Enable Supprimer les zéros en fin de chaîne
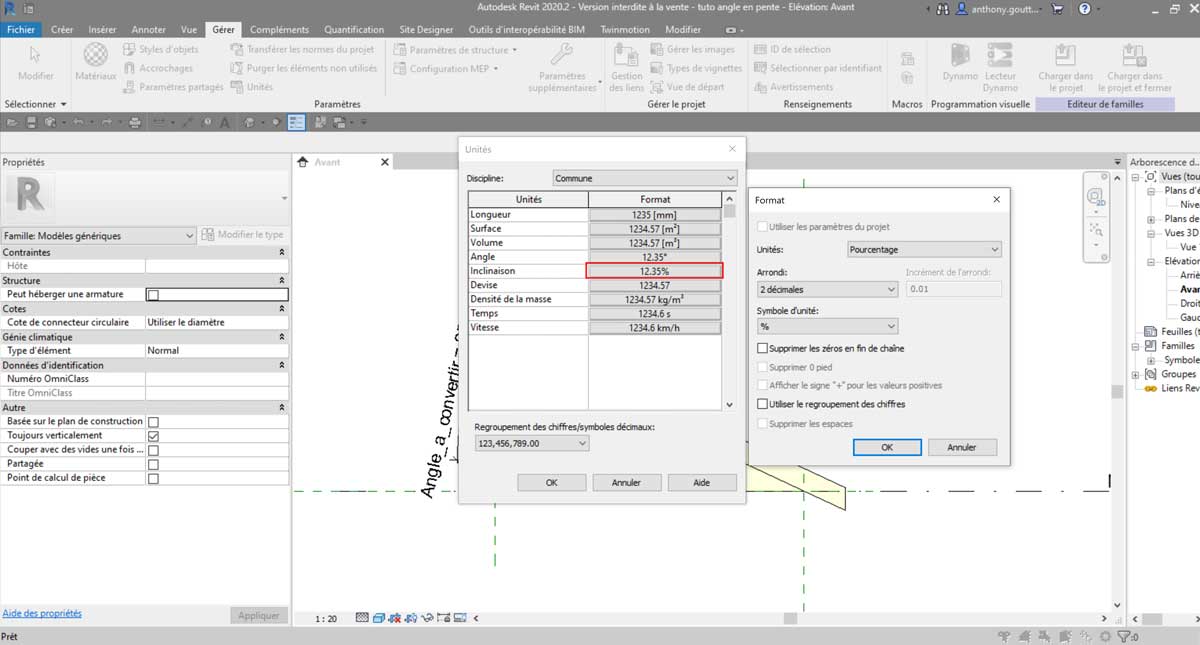This screenshot has height=645, width=1200. 763,349
